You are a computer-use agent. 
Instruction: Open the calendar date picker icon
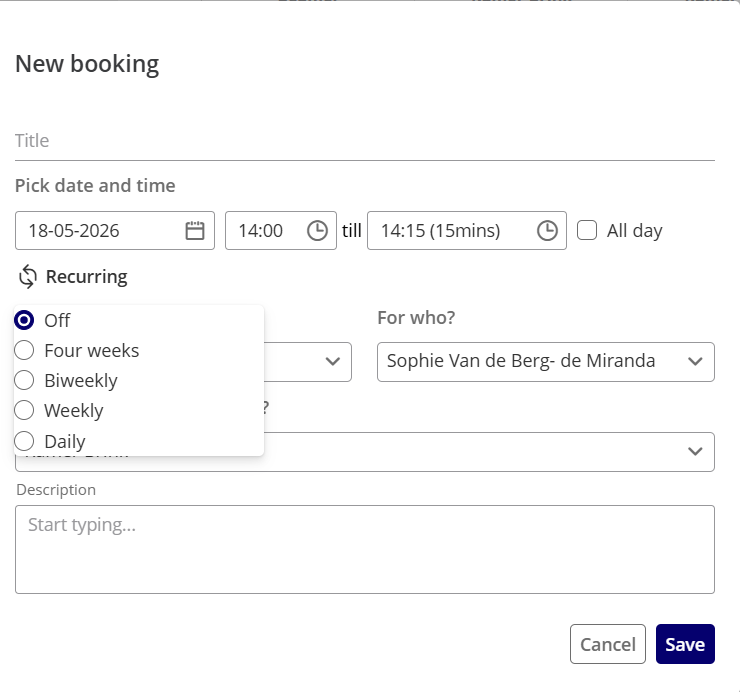coord(194,231)
